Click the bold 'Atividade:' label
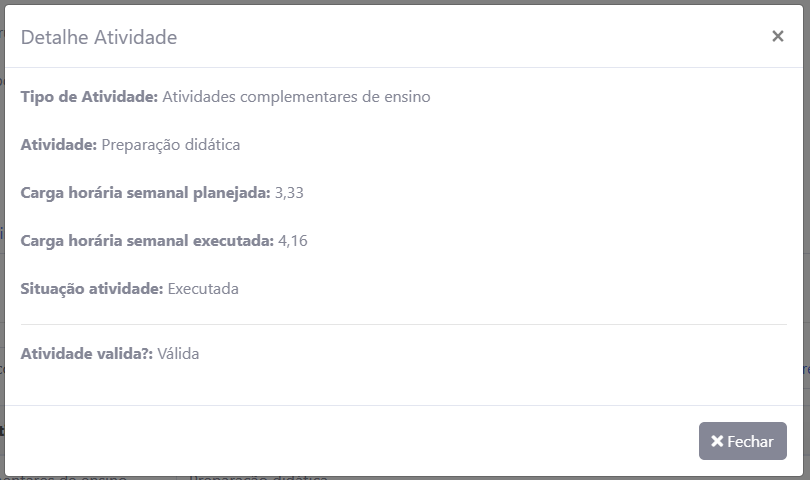The image size is (810, 480). point(58,145)
